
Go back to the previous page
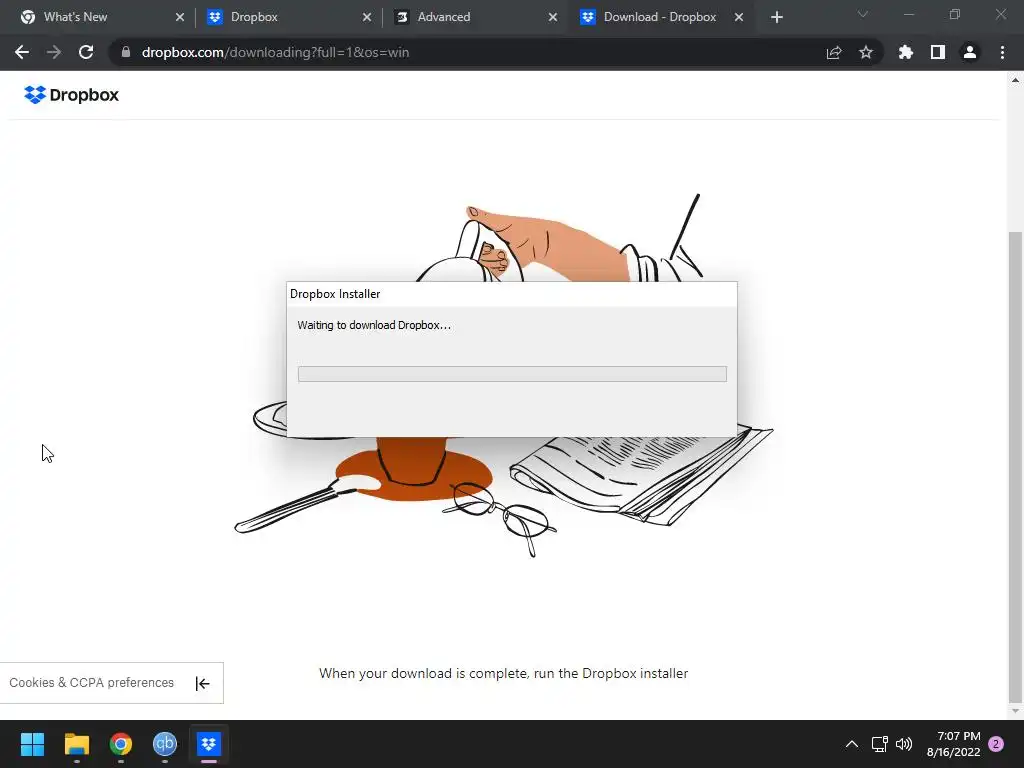click(22, 52)
